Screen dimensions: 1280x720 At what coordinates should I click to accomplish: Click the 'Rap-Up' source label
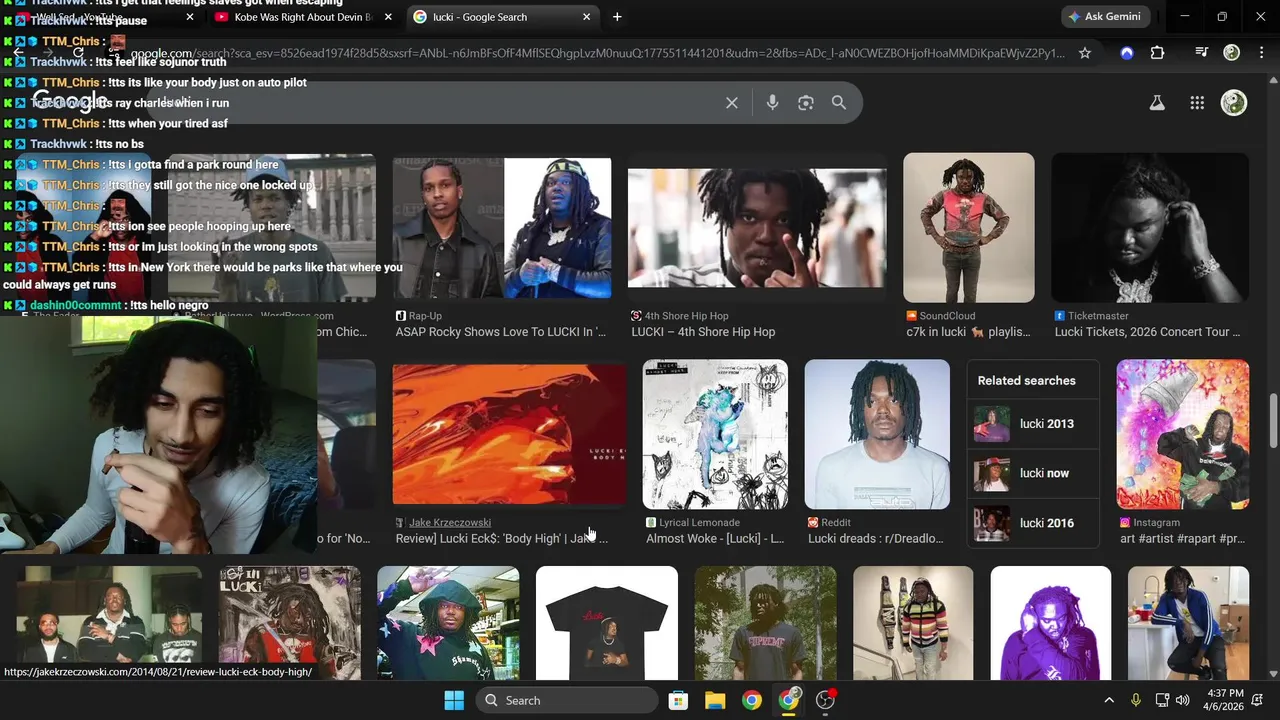pos(425,316)
